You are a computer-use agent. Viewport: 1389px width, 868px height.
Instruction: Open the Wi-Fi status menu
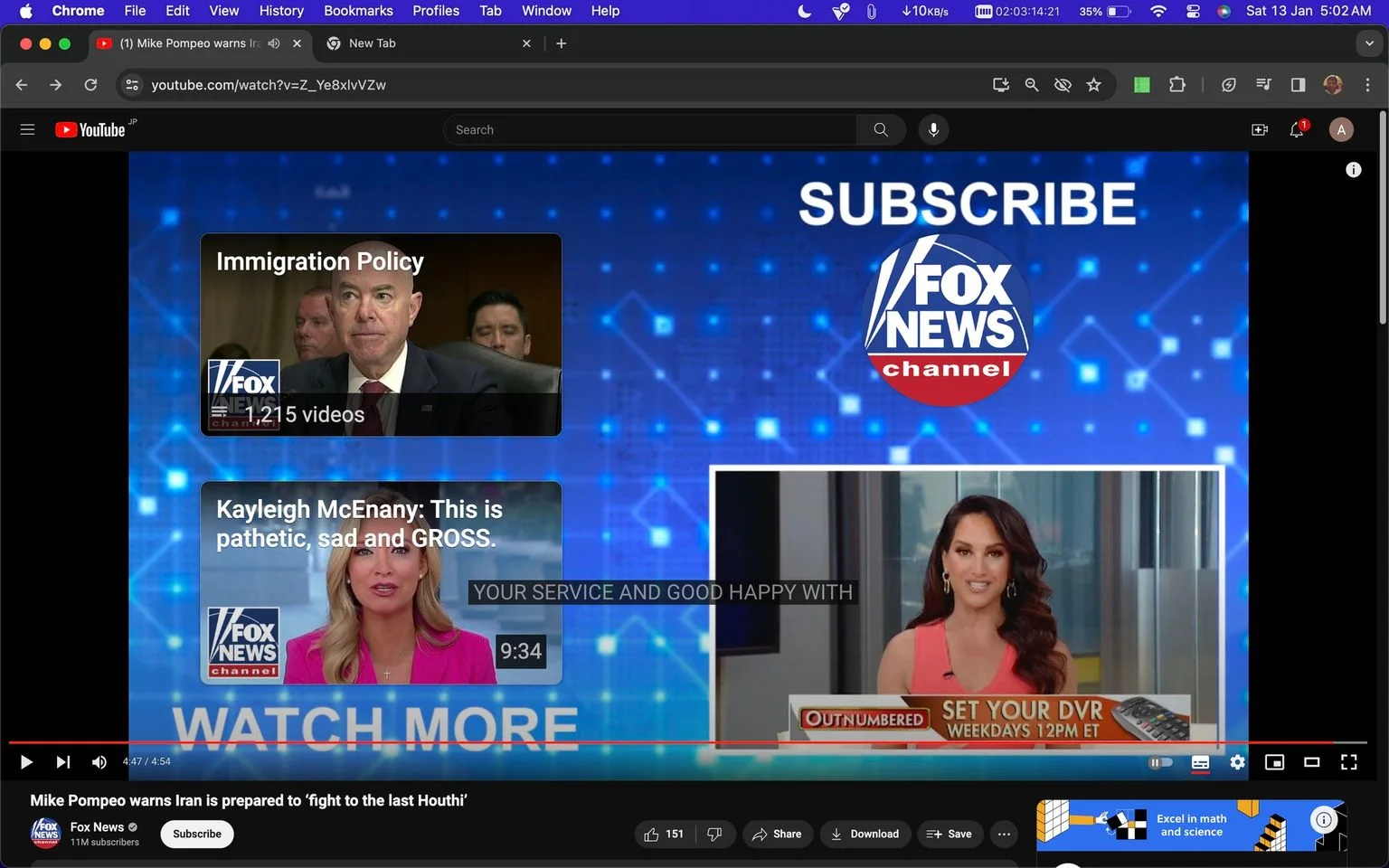pyautogui.click(x=1158, y=11)
